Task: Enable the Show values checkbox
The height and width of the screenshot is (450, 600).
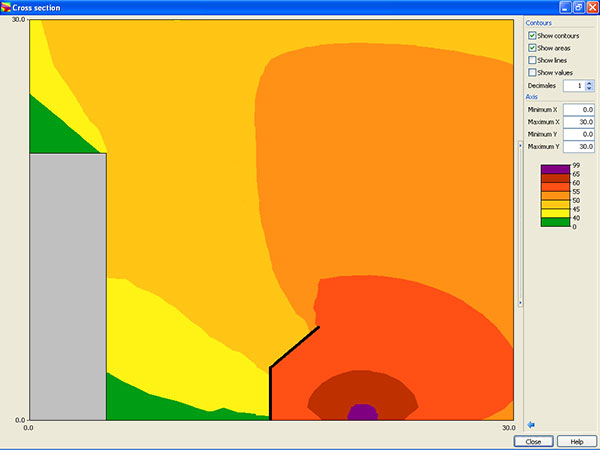Action: coord(532,72)
